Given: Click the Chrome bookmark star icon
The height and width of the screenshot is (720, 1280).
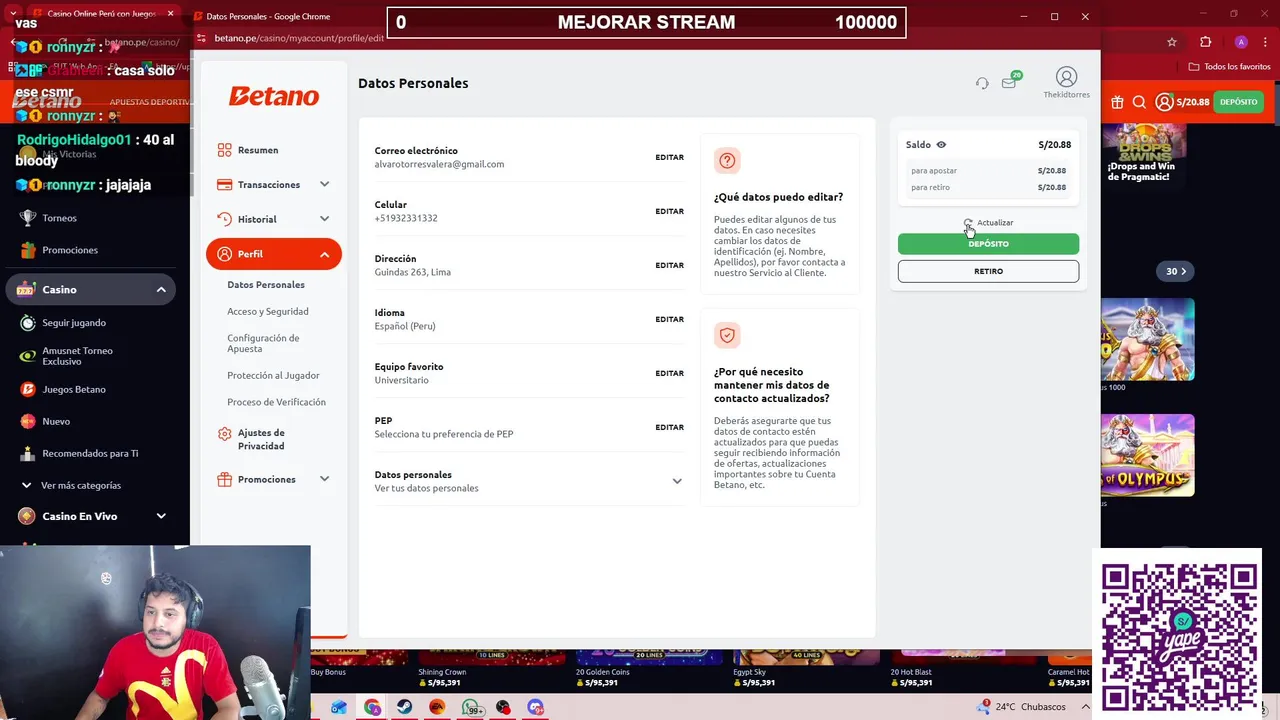Looking at the screenshot, I should pyautogui.click(x=1172, y=42).
